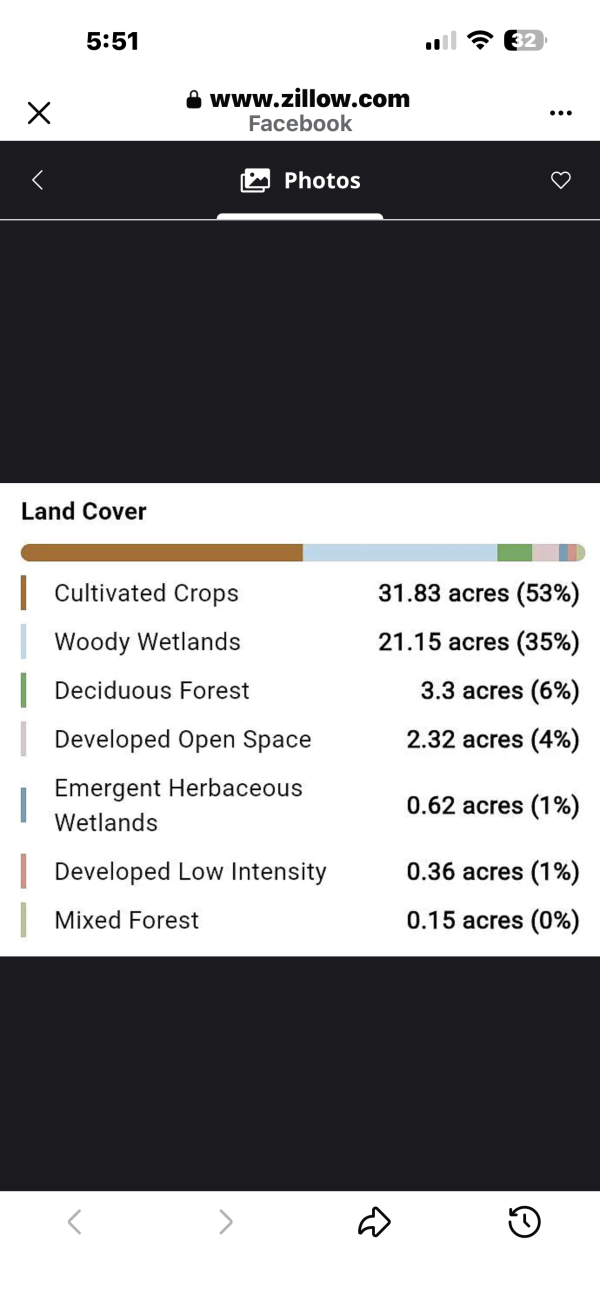
Task: Tap the lock icon beside the URL
Action: [194, 99]
